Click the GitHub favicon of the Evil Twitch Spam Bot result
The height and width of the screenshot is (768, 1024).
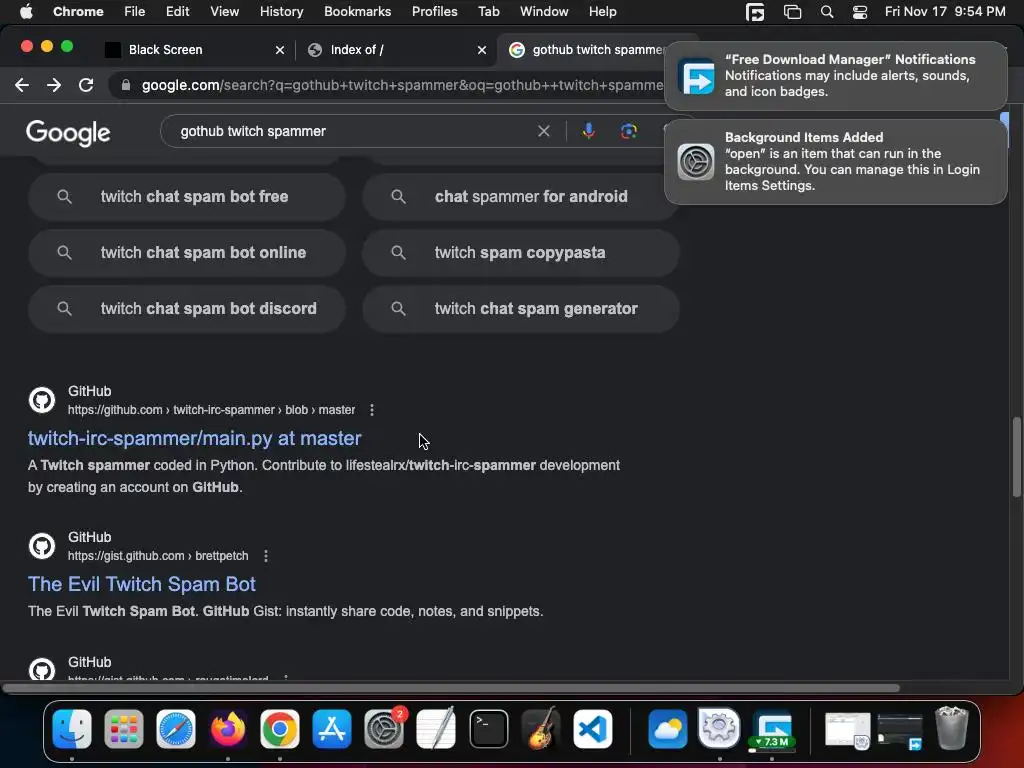42,546
